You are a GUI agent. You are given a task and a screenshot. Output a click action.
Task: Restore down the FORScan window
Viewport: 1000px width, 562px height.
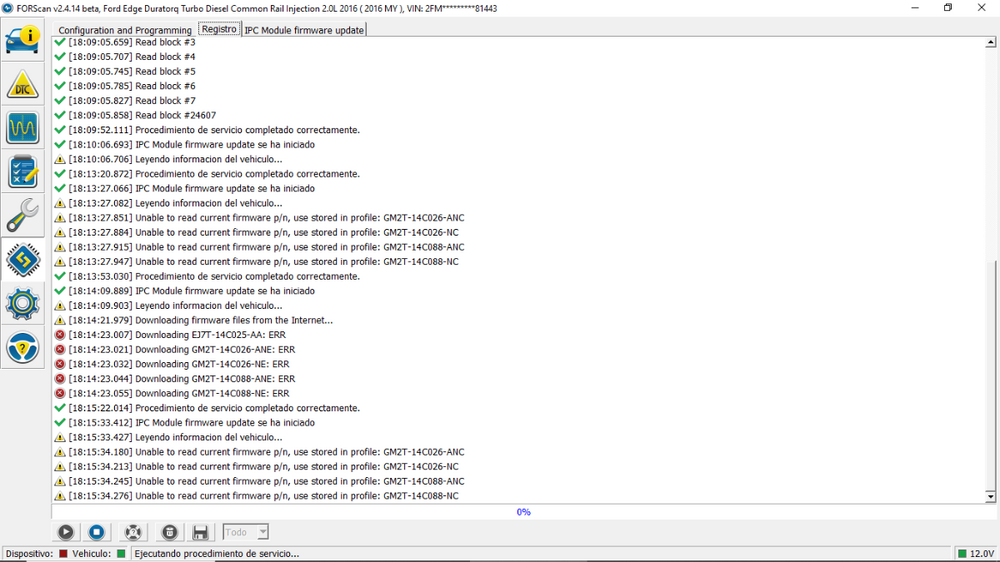click(948, 8)
